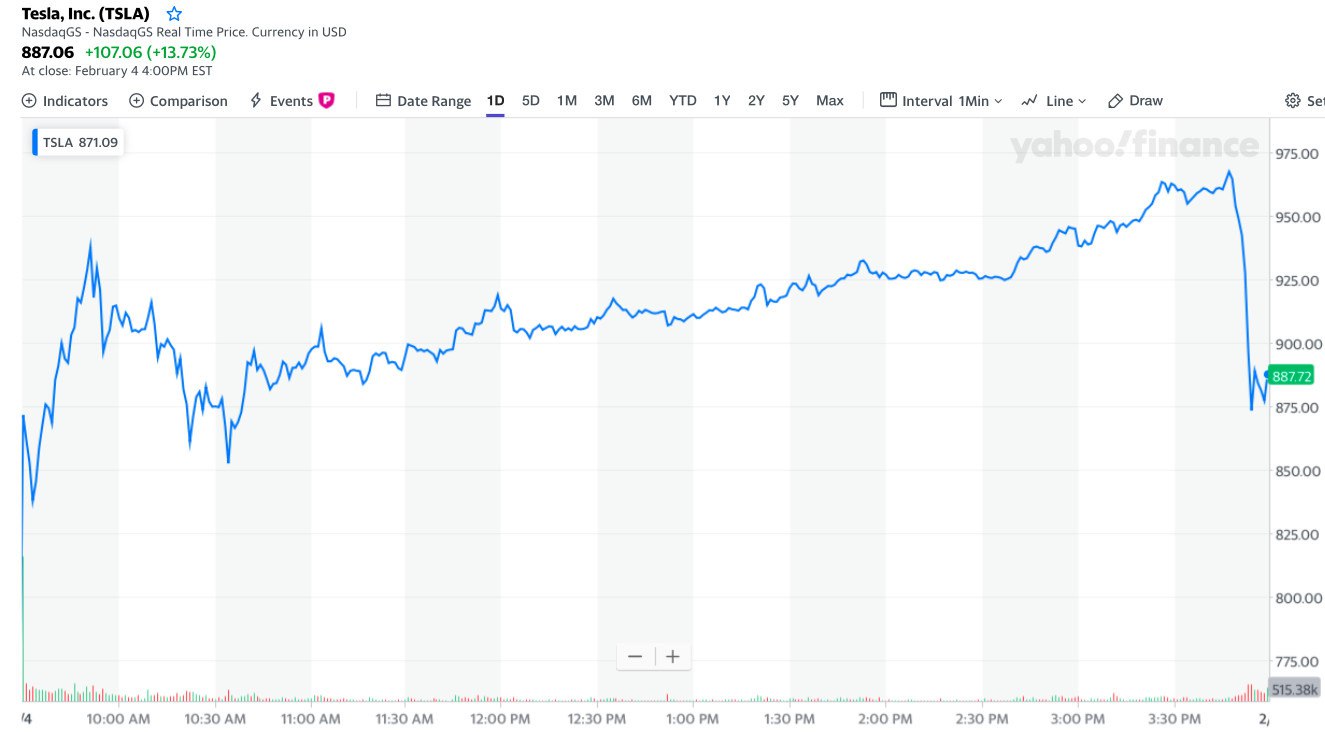The width and height of the screenshot is (1325, 732).
Task: Switch to the 3M range
Action: point(604,100)
